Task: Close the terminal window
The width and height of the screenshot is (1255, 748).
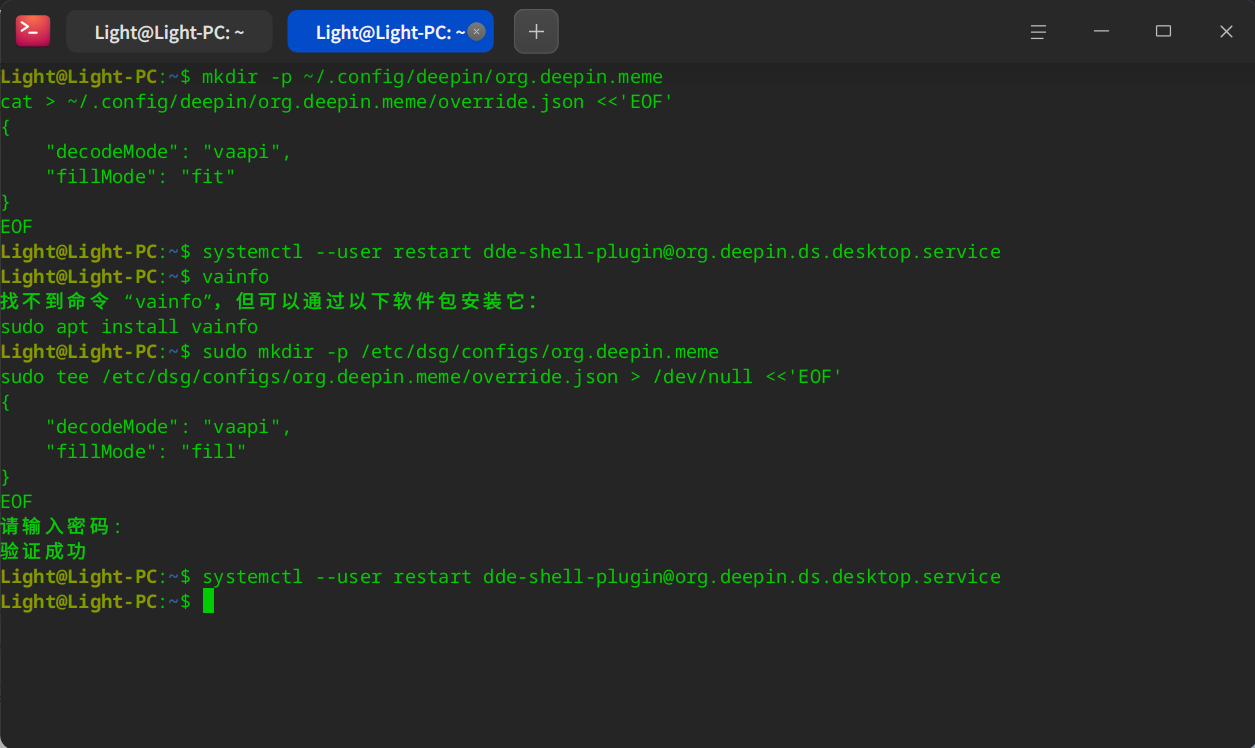Action: [x=1226, y=32]
